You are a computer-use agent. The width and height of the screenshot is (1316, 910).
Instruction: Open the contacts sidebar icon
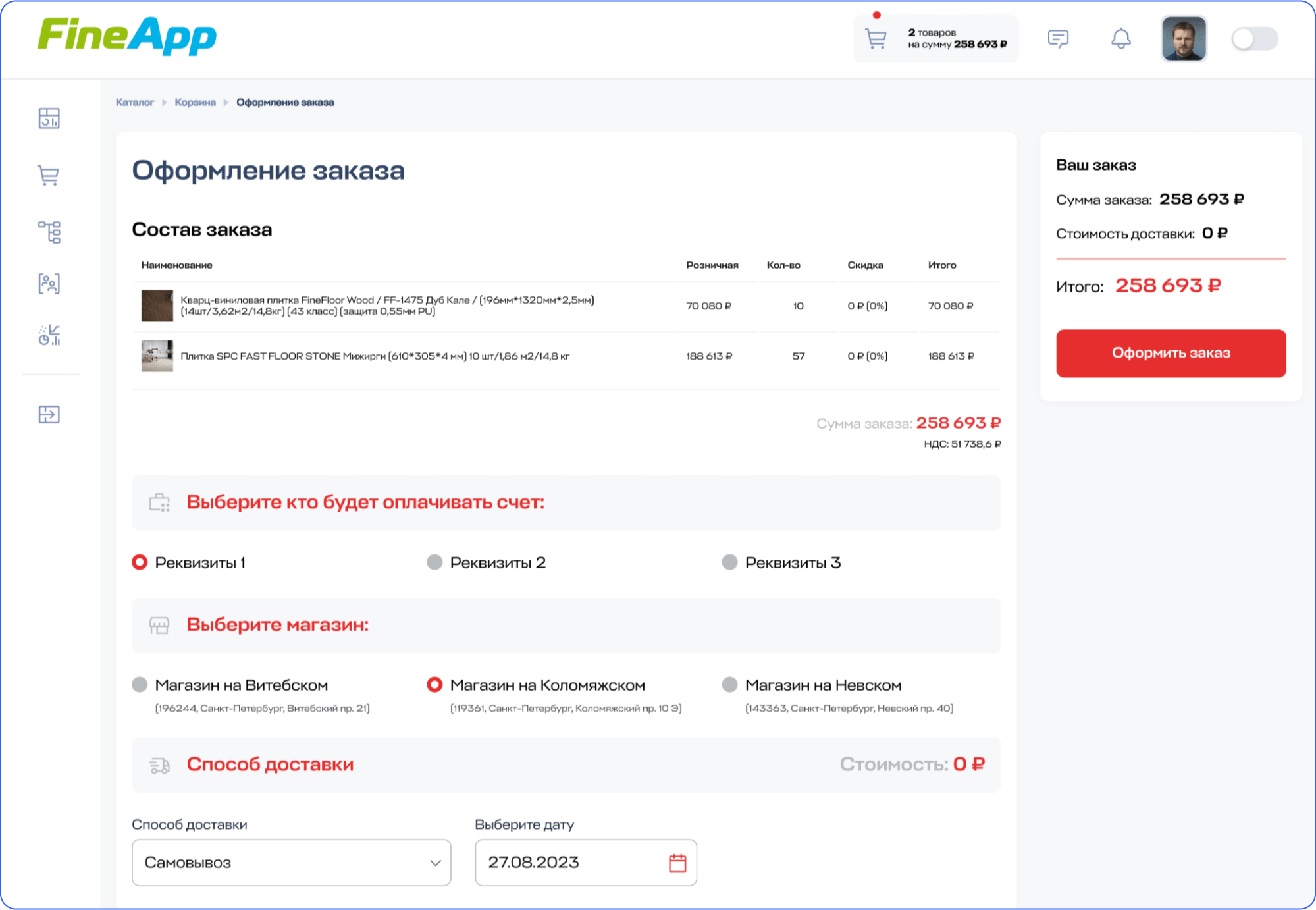point(49,284)
